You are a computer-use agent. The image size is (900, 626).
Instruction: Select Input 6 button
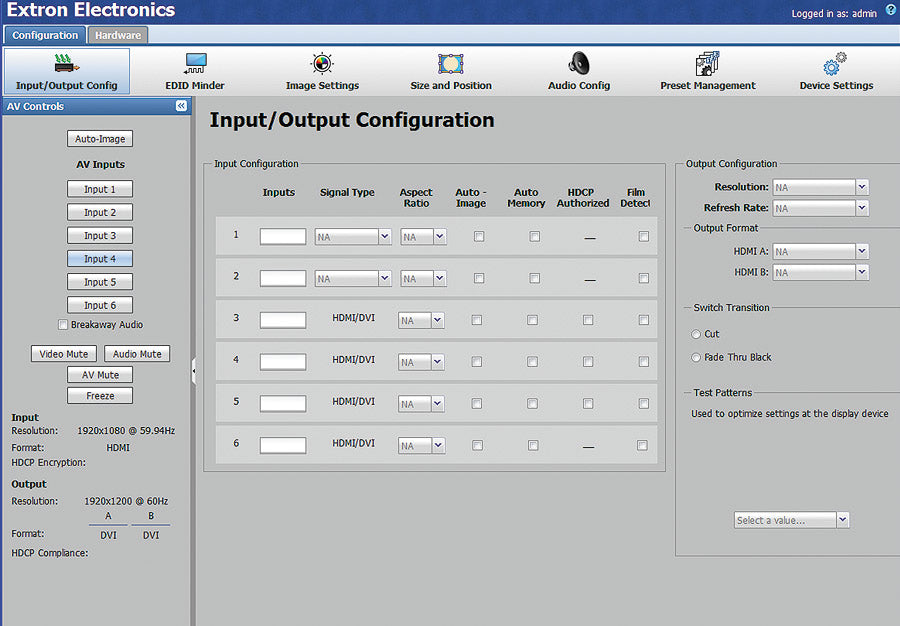(x=100, y=305)
